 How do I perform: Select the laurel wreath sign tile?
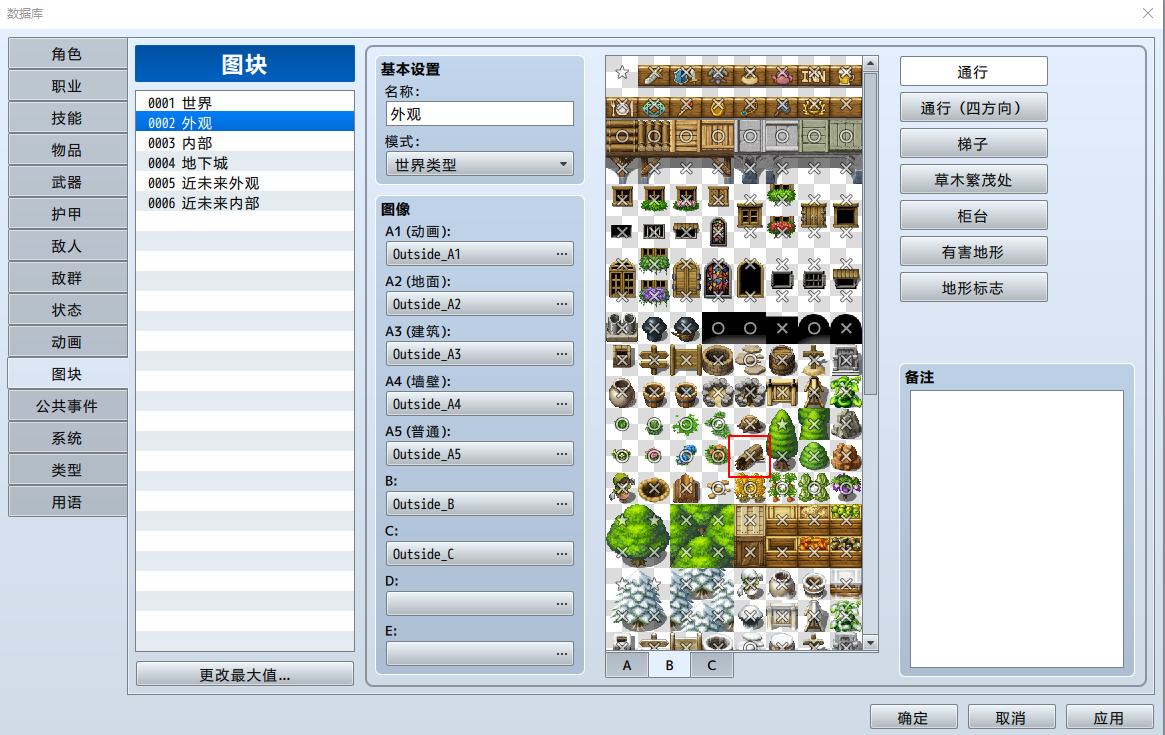coord(815,104)
